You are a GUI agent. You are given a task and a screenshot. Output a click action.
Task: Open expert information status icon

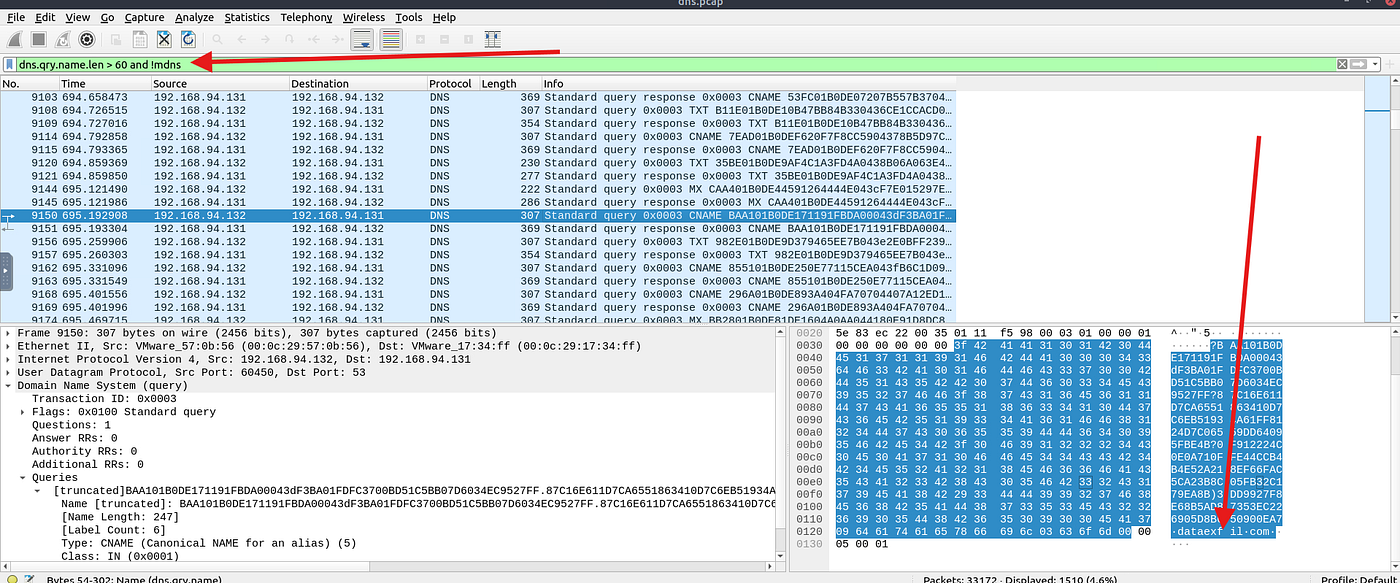pyautogui.click(x=10, y=578)
